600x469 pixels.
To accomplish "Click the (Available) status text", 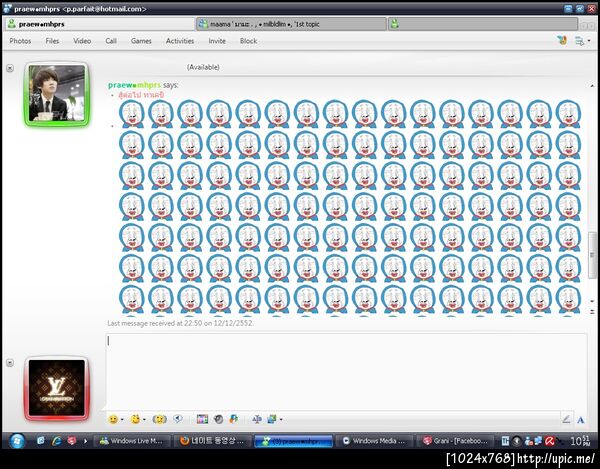I will (203, 67).
